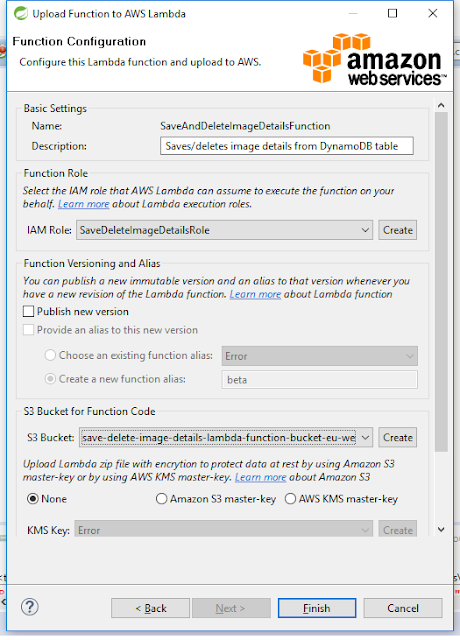Tick Provide an alias to this new version
Viewport: 460px width, 640px height.
coord(29,330)
